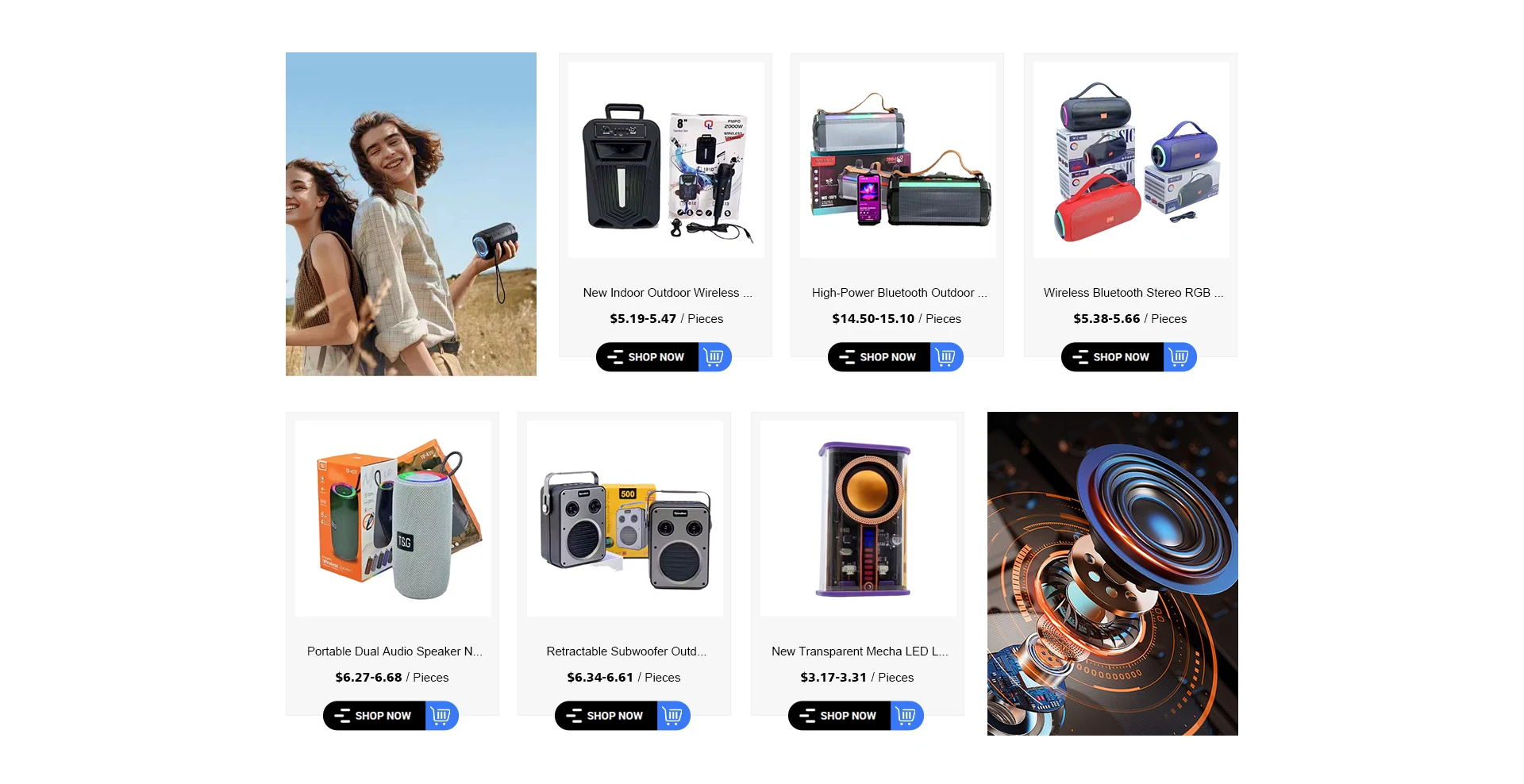Image resolution: width=1524 pixels, height=784 pixels.
Task: Click the cart icon for High-Power Bluetooth Outdoor speaker
Action: click(x=947, y=357)
